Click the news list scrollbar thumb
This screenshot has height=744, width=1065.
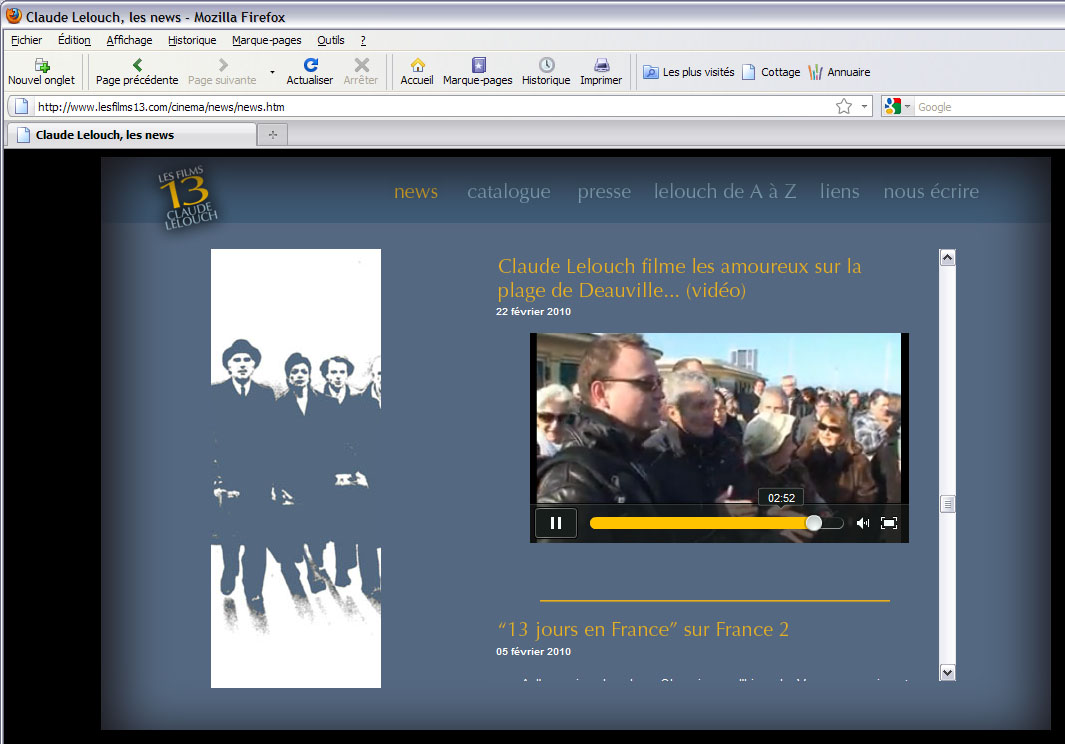947,503
